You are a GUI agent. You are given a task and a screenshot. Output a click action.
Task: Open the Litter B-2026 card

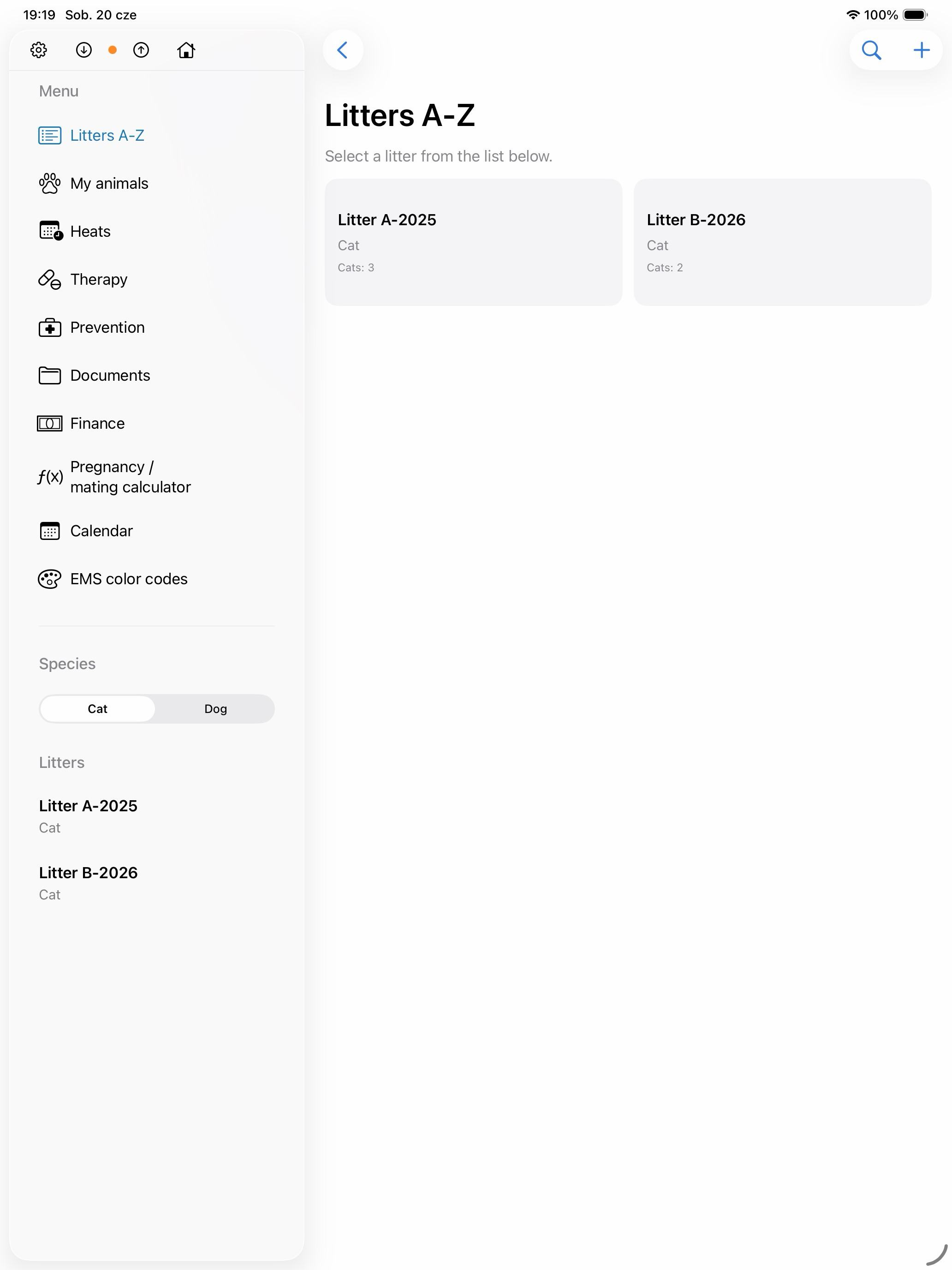tap(782, 242)
